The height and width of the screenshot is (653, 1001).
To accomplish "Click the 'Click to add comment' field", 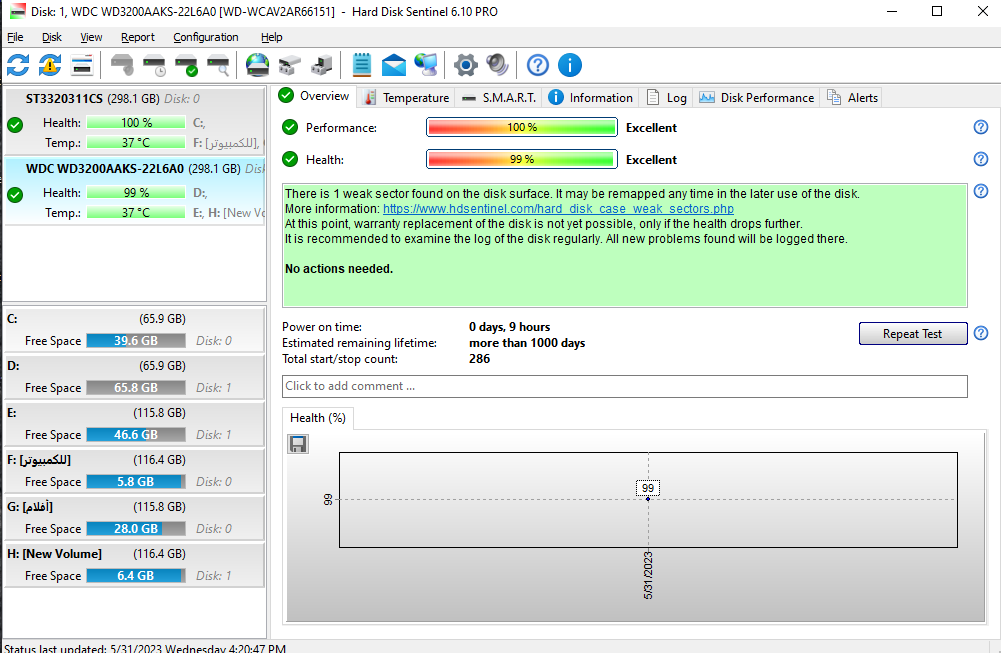I will point(624,386).
